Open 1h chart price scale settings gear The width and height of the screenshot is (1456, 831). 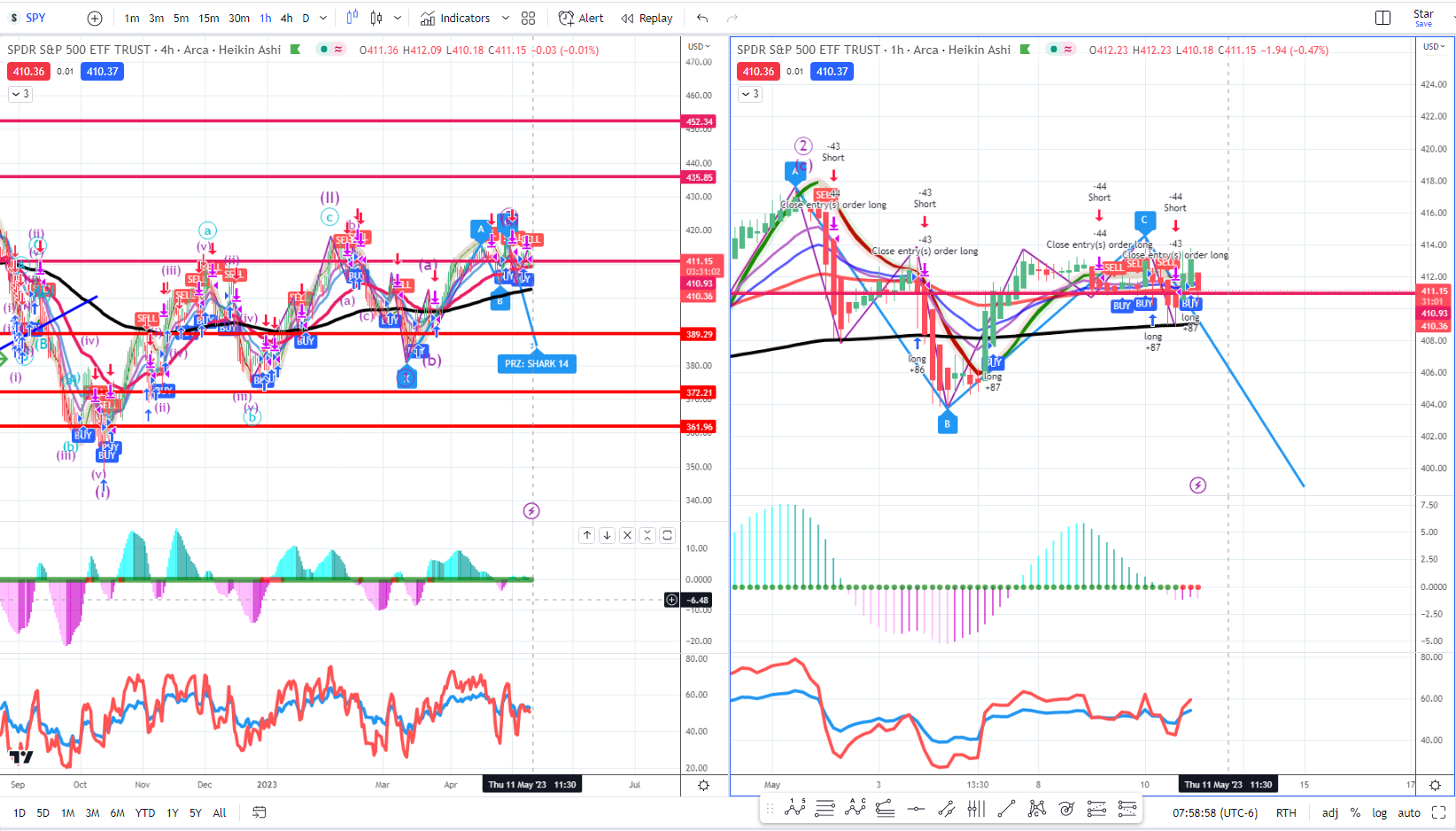coord(1435,785)
